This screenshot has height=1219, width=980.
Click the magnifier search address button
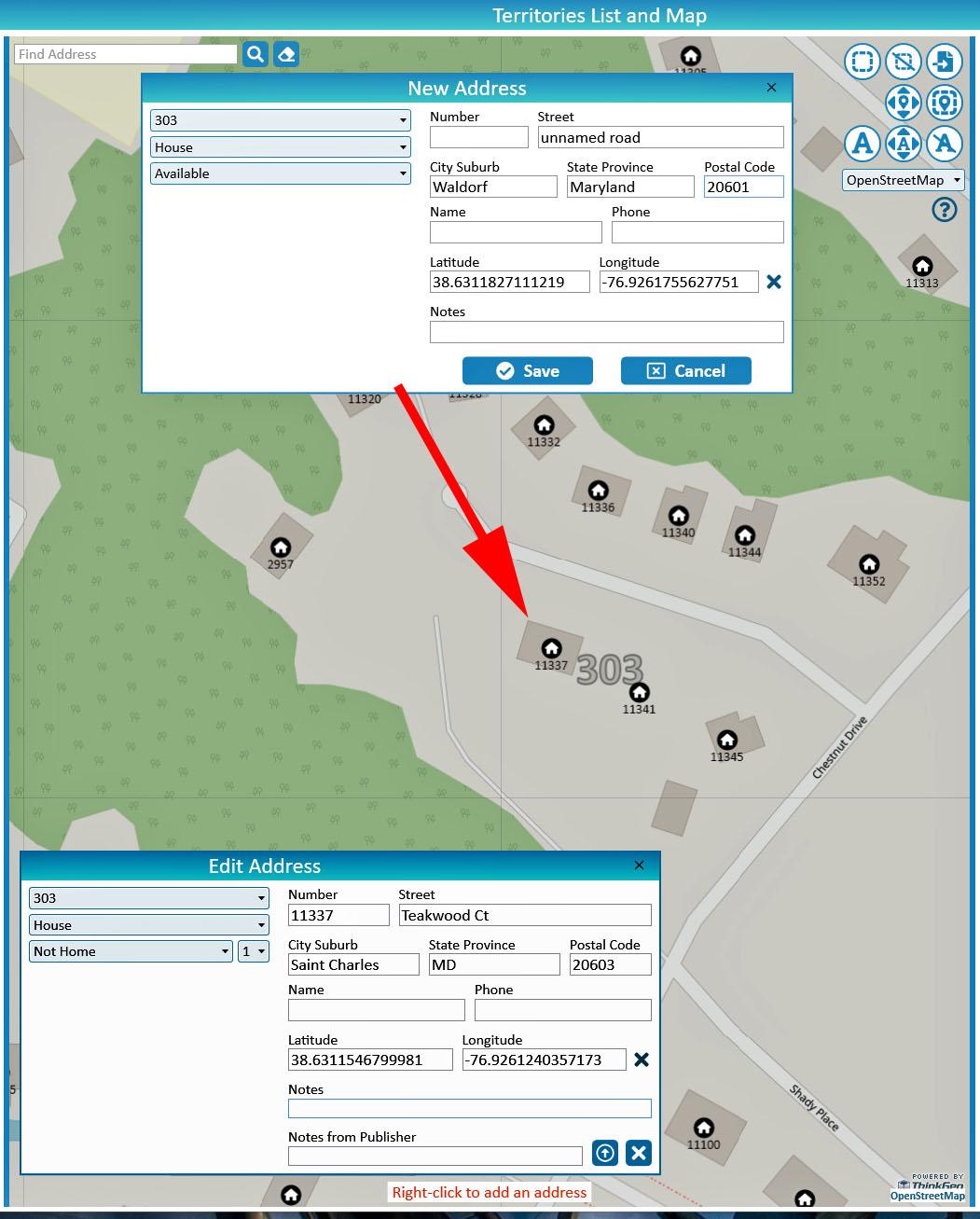[255, 54]
